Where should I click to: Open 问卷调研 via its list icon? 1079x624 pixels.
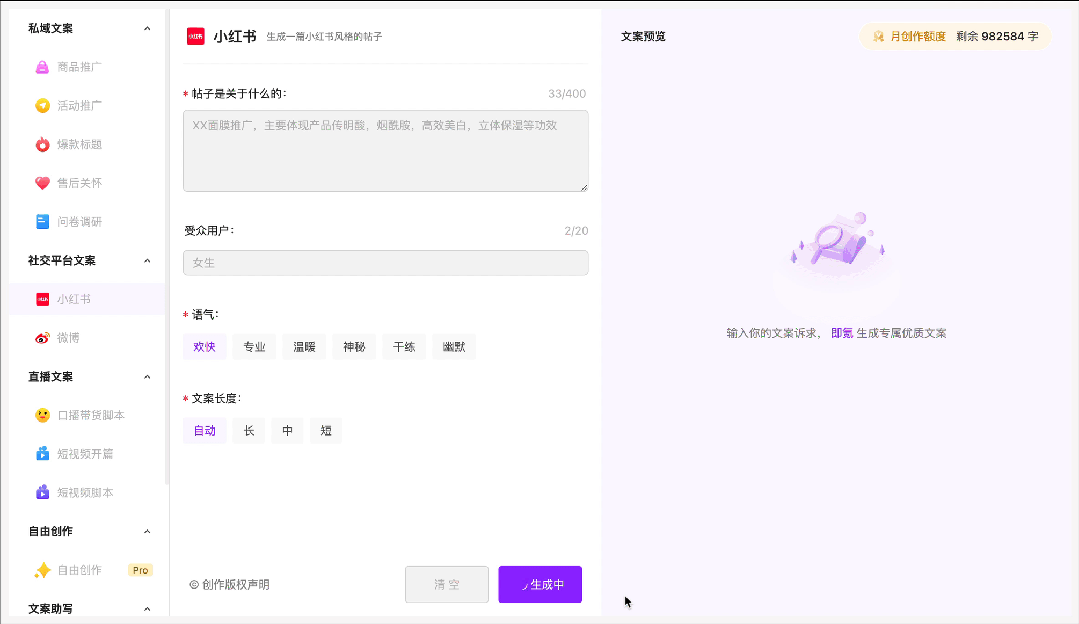pos(42,221)
